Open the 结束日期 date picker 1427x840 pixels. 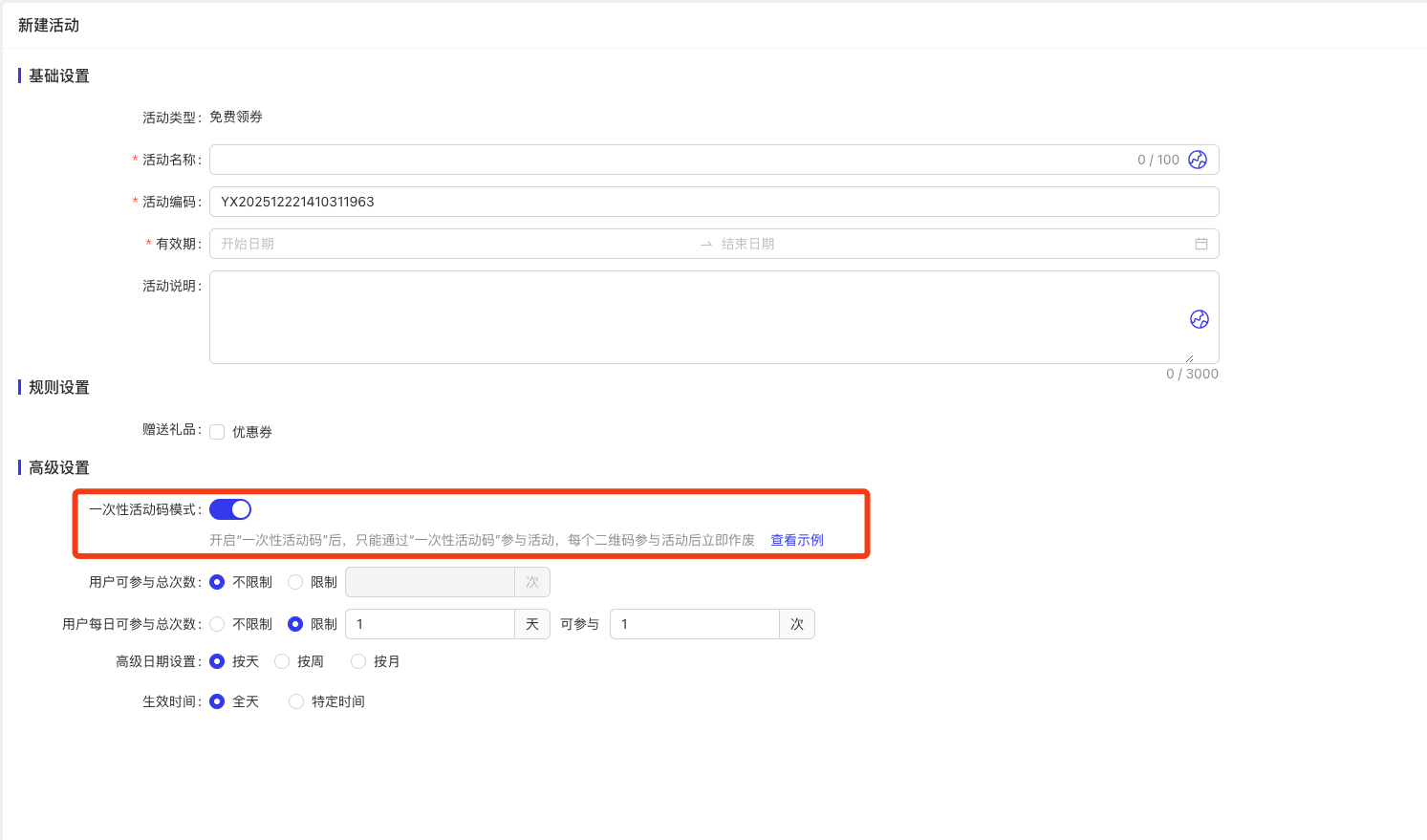point(946,244)
